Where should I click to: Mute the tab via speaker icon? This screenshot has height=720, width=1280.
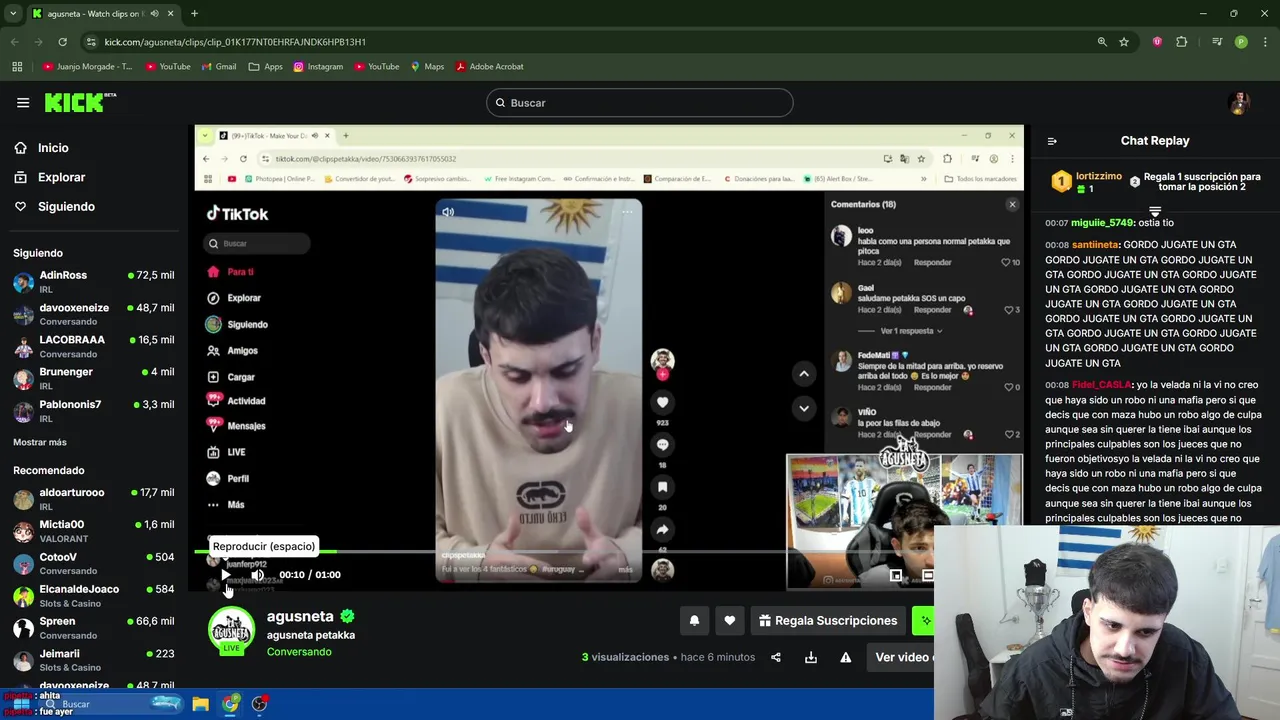[x=154, y=14]
